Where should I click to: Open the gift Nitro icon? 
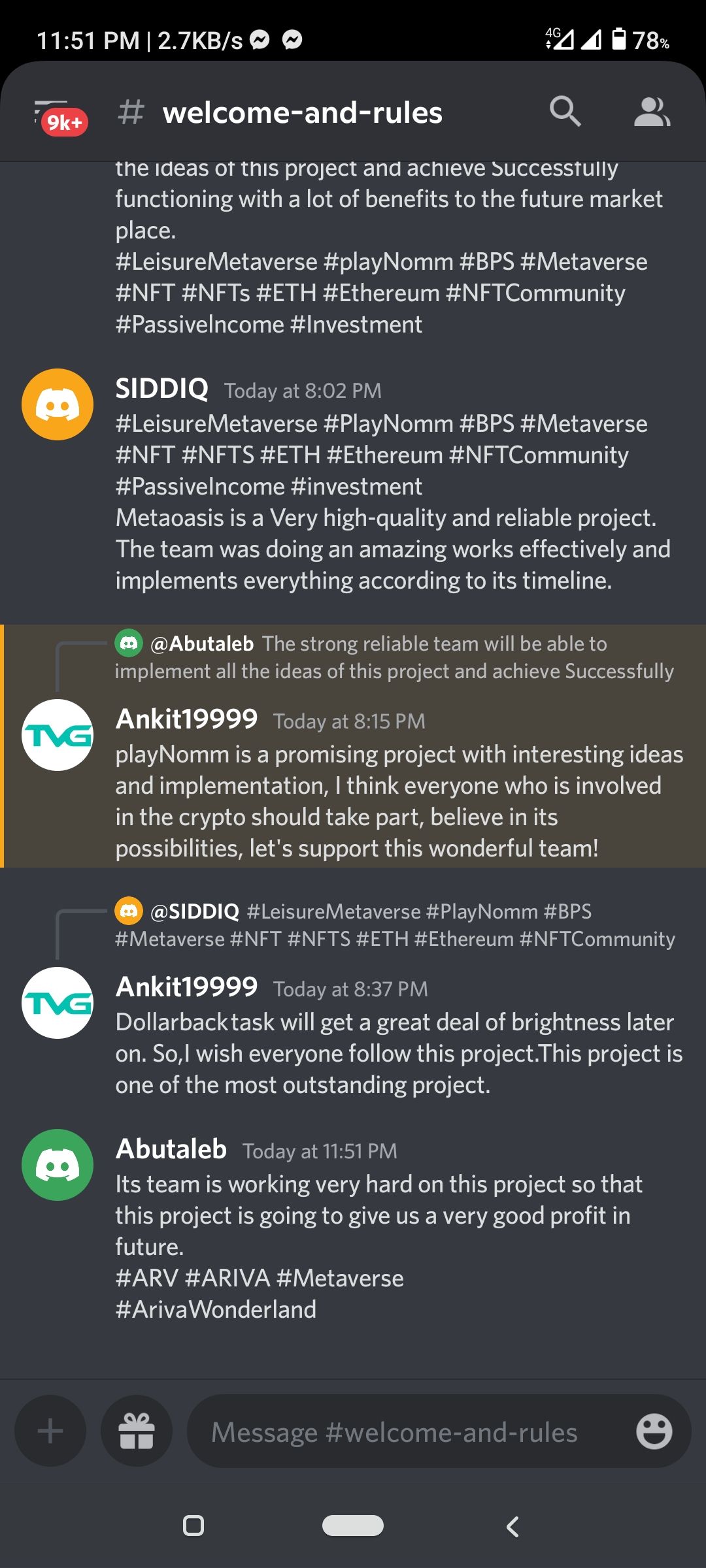(137, 1431)
